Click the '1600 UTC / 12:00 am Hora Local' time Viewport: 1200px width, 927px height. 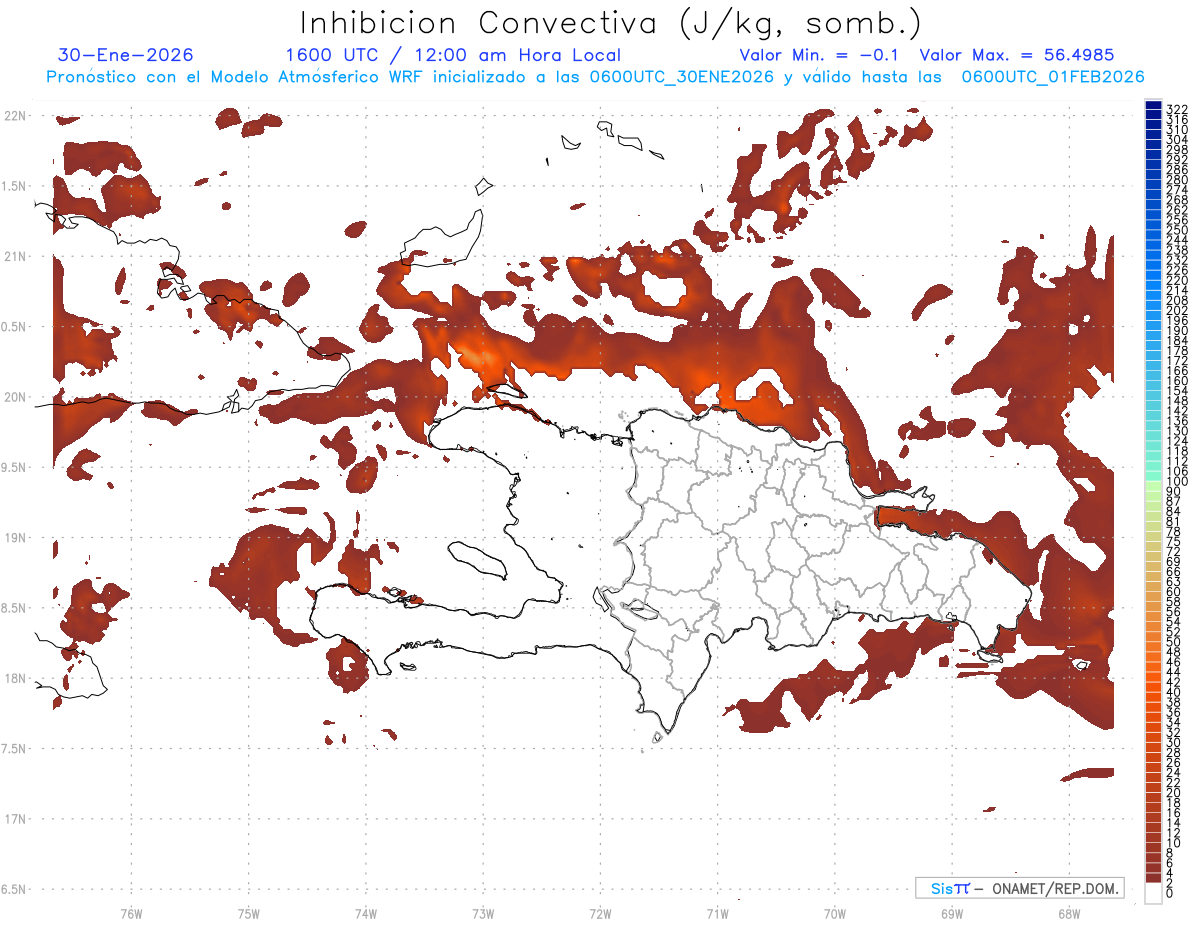(453, 56)
